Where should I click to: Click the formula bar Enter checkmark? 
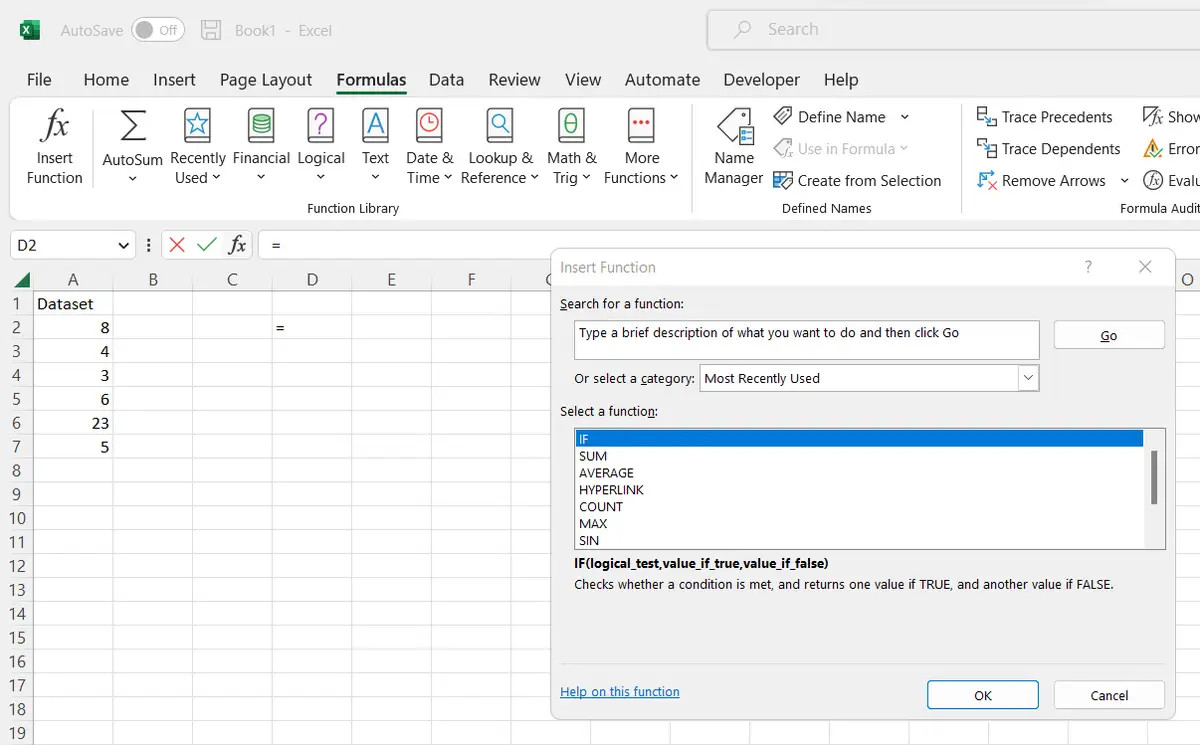207,245
